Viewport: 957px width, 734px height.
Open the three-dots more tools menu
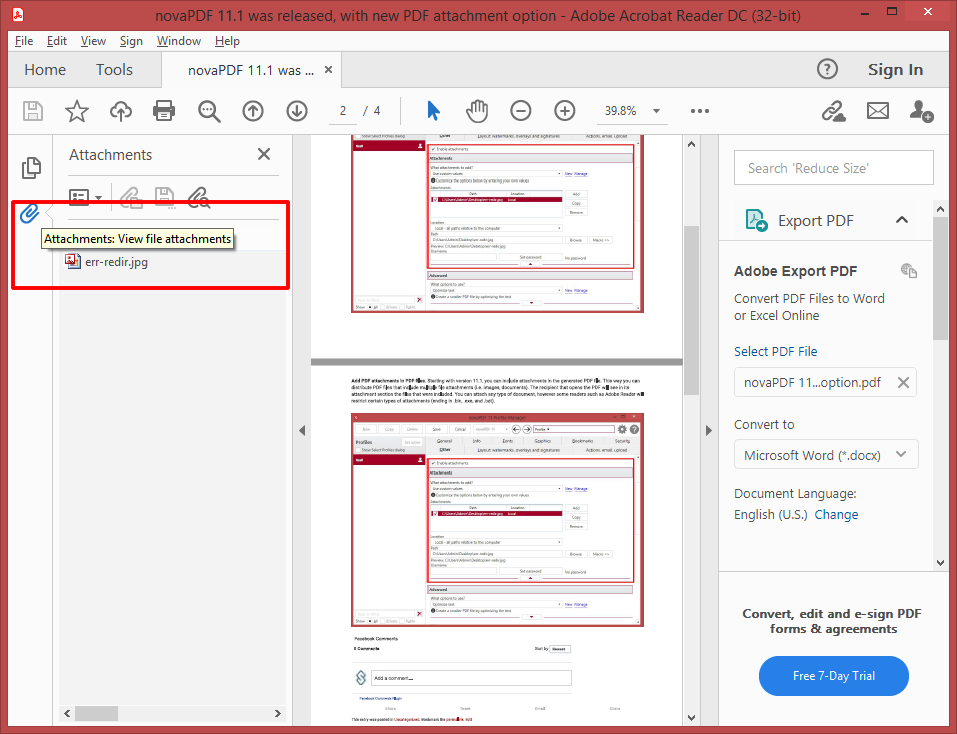(x=699, y=111)
